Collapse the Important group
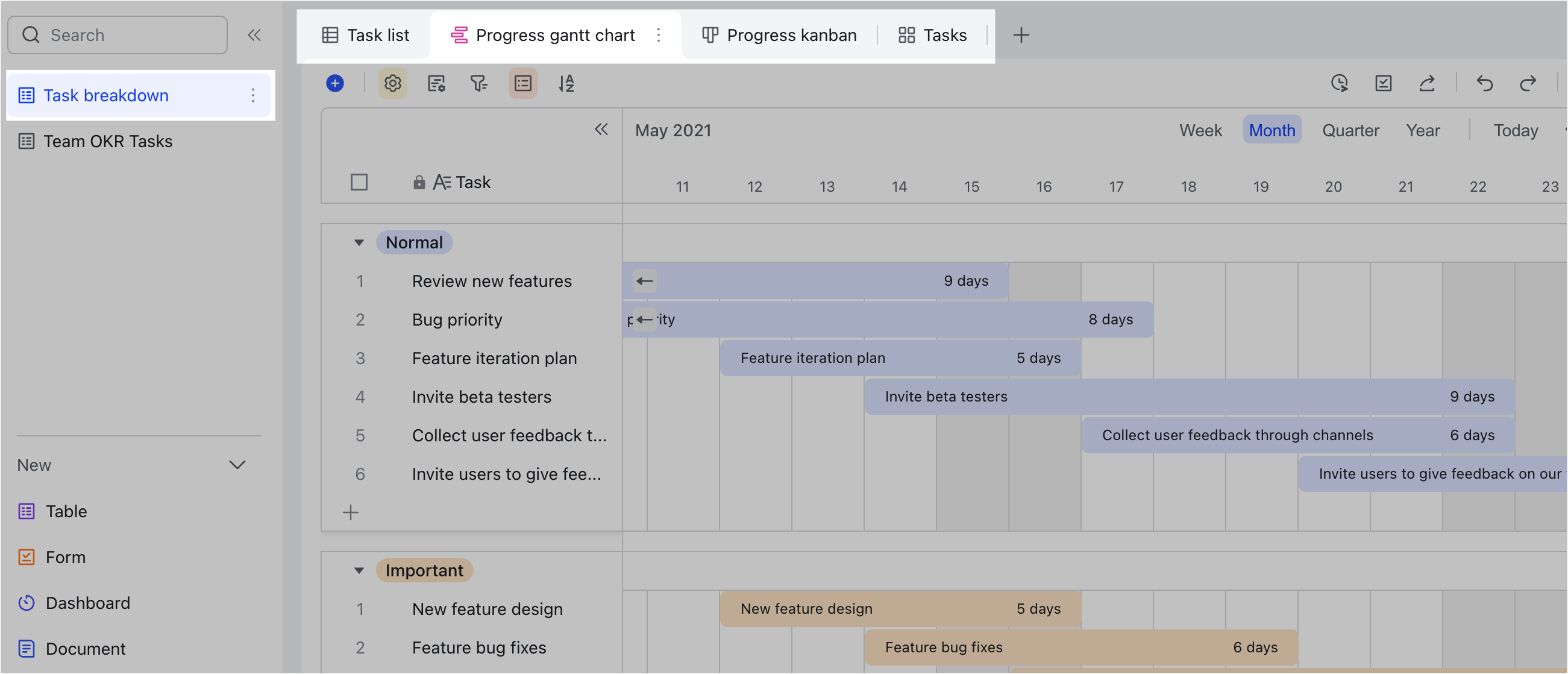This screenshot has width=1568, height=674. click(x=359, y=570)
